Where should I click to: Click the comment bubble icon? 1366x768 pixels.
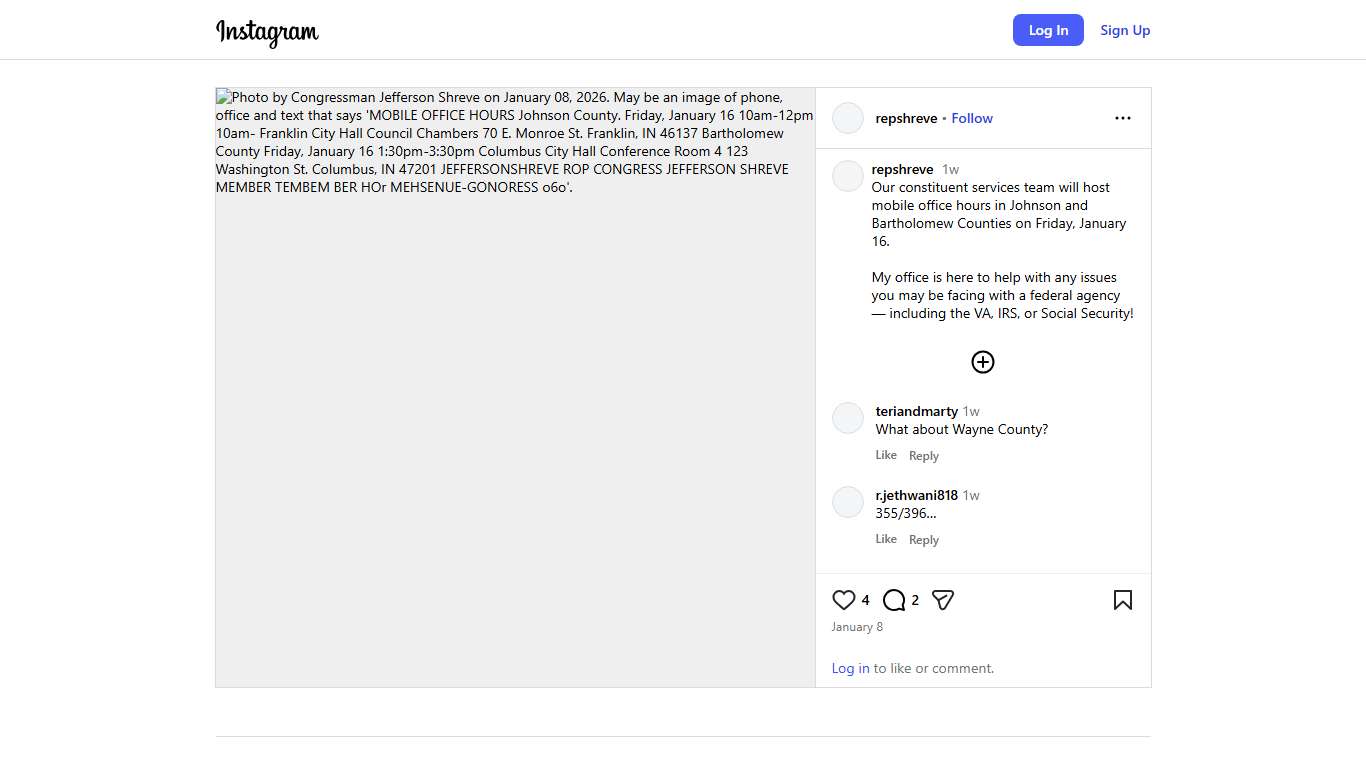(x=894, y=600)
